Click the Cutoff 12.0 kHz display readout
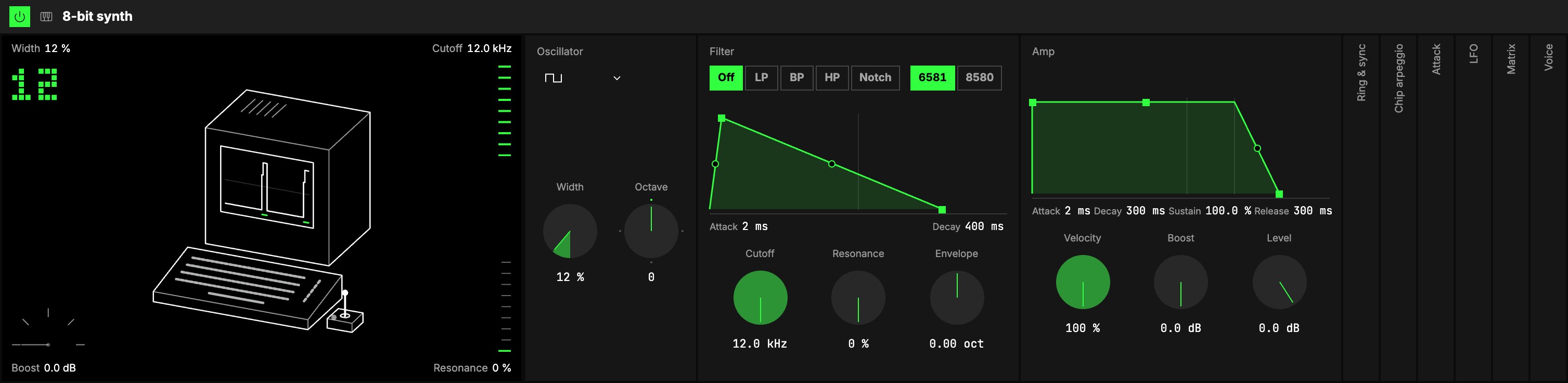This screenshot has height=383, width=1568. (472, 48)
